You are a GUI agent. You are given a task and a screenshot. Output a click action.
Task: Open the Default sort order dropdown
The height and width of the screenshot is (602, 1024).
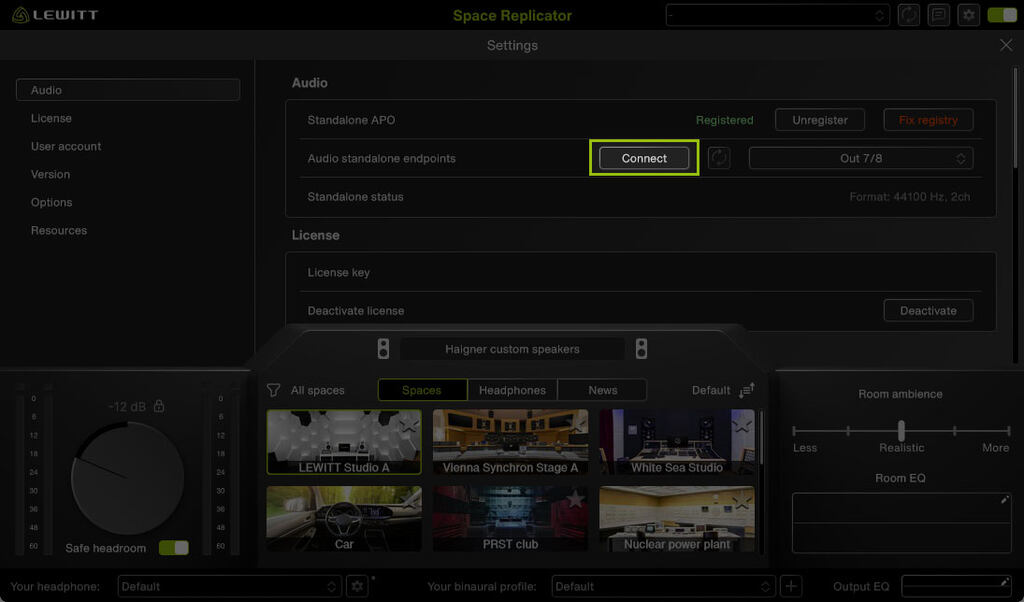(711, 390)
